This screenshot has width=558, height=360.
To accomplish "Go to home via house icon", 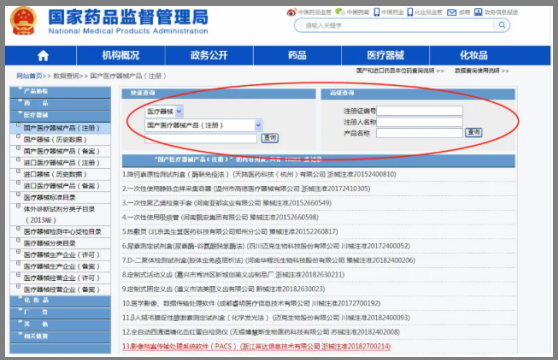I will pos(43,55).
